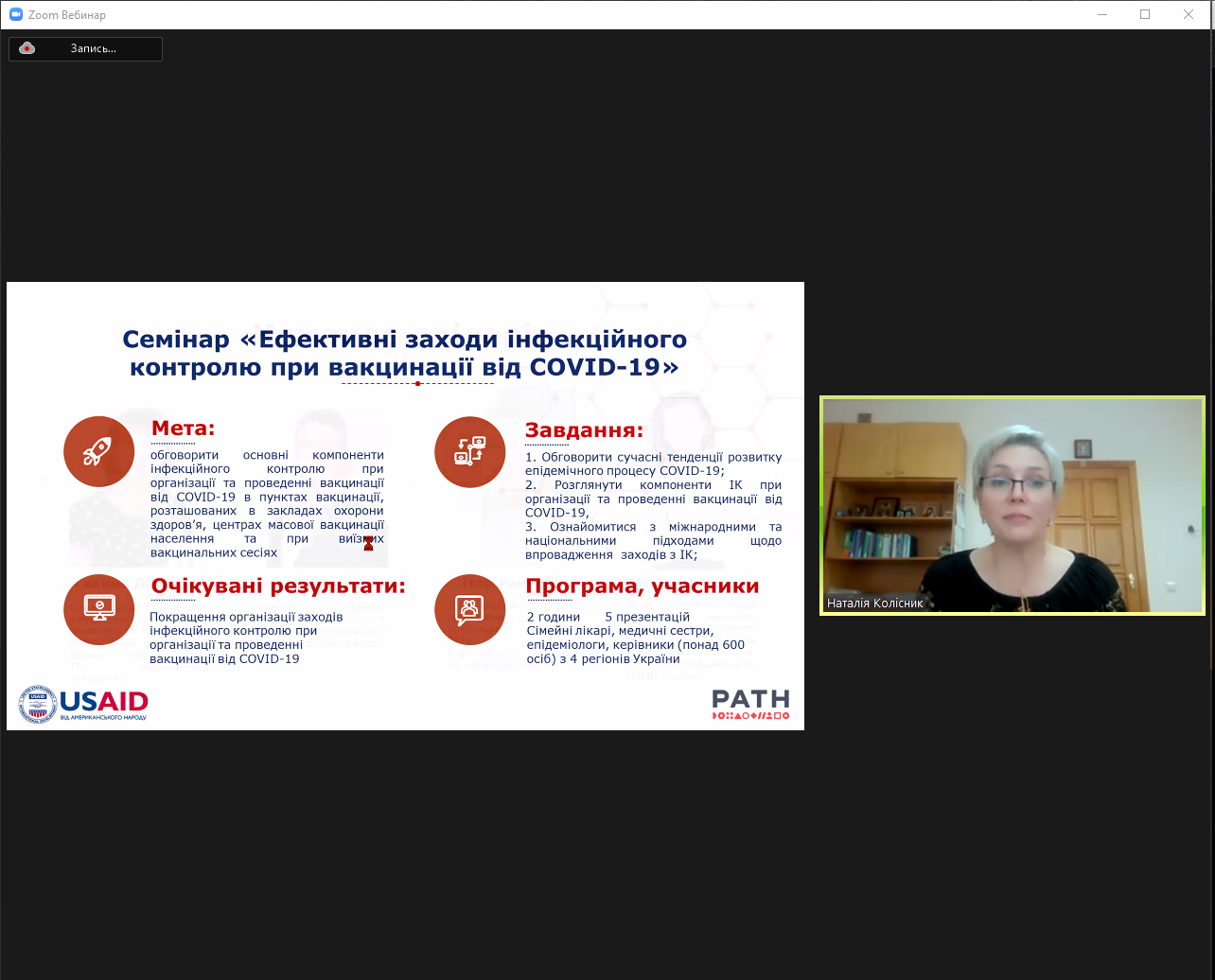Close the Zoom Вебинар window
The width and height of the screenshot is (1215, 980).
1189,14
